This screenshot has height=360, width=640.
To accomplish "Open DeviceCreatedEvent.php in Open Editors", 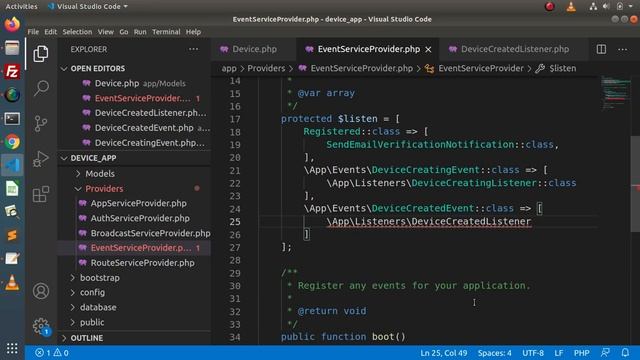I will point(135,128).
